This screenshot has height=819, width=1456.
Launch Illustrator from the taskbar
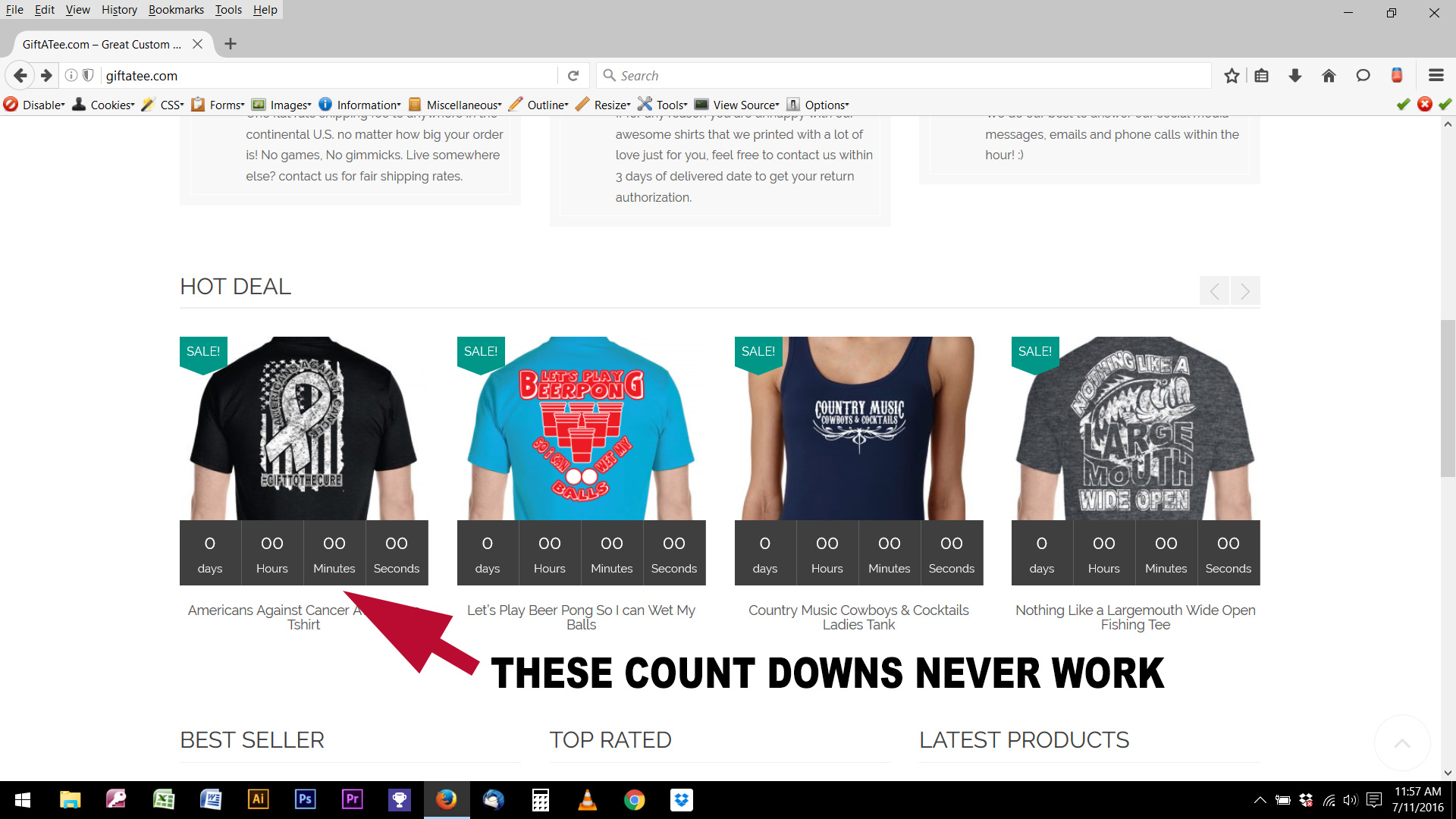click(258, 799)
